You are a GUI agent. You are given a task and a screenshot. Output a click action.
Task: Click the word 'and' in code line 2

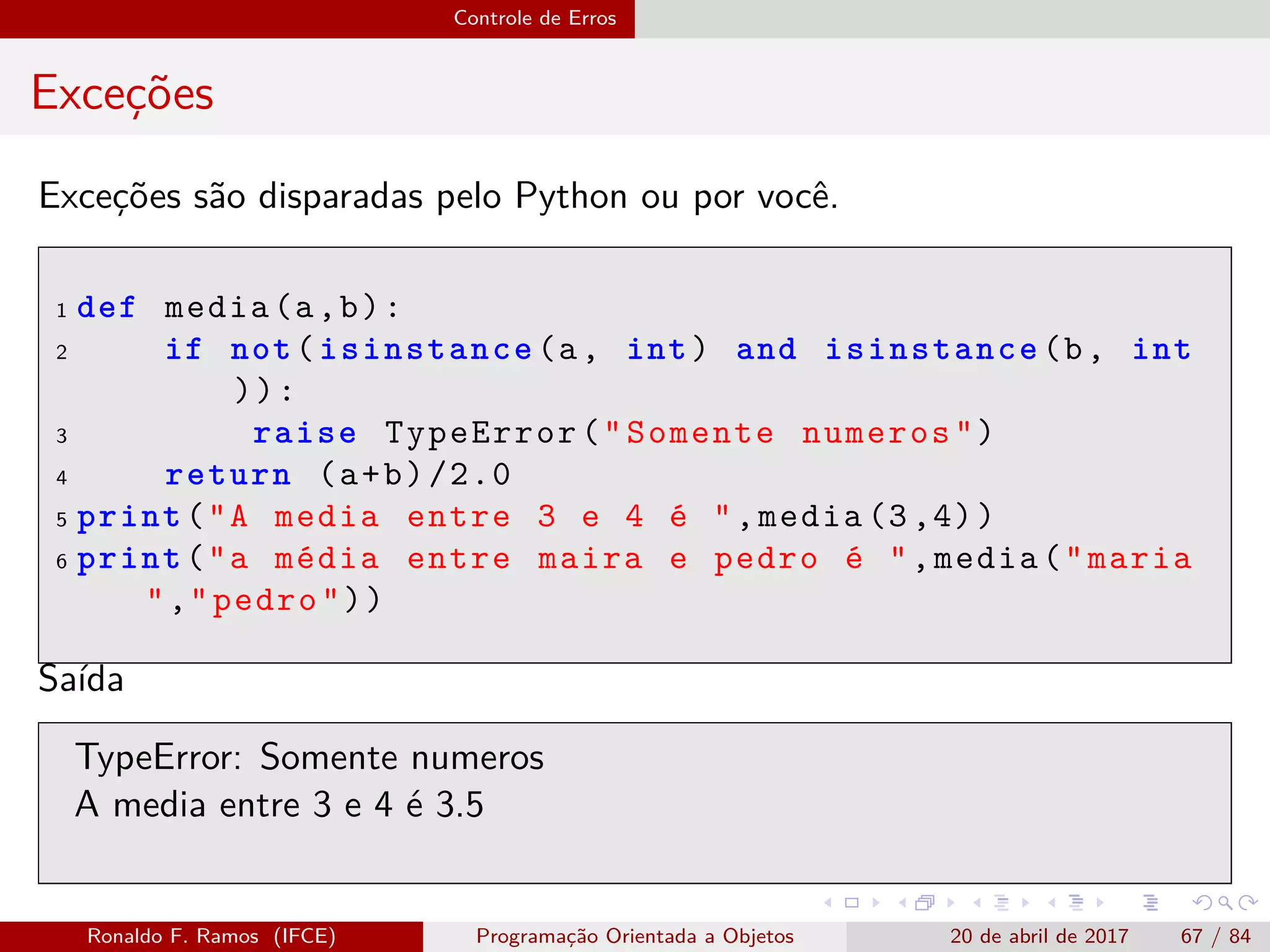(x=766, y=349)
